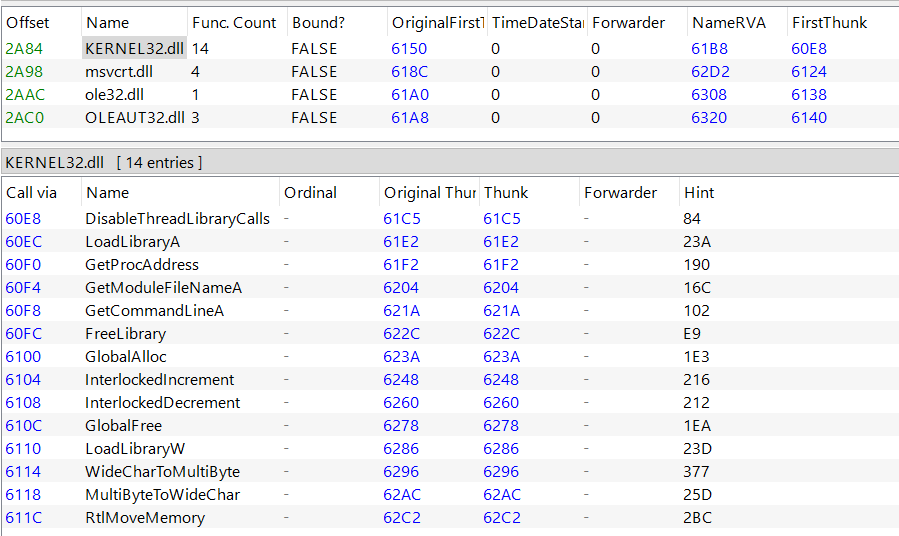Image resolution: width=899 pixels, height=536 pixels.
Task: Select the msvcrt.dll import row
Action: (450, 72)
